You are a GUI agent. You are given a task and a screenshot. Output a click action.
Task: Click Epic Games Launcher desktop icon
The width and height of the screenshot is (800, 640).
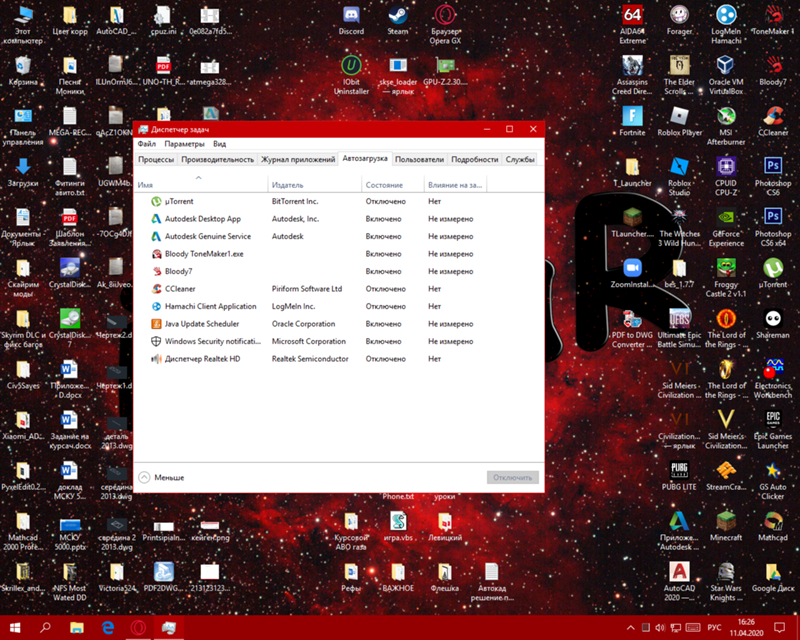tap(772, 420)
